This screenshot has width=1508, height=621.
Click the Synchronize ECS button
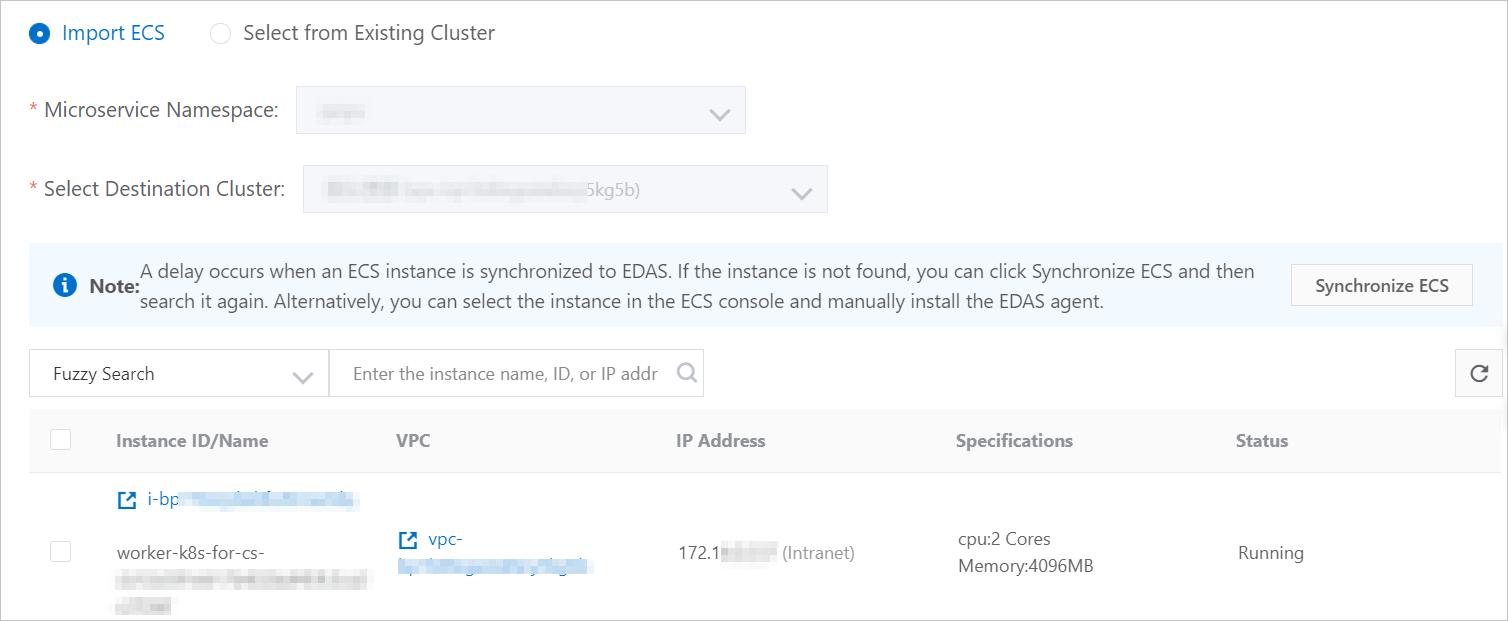pyautogui.click(x=1381, y=286)
